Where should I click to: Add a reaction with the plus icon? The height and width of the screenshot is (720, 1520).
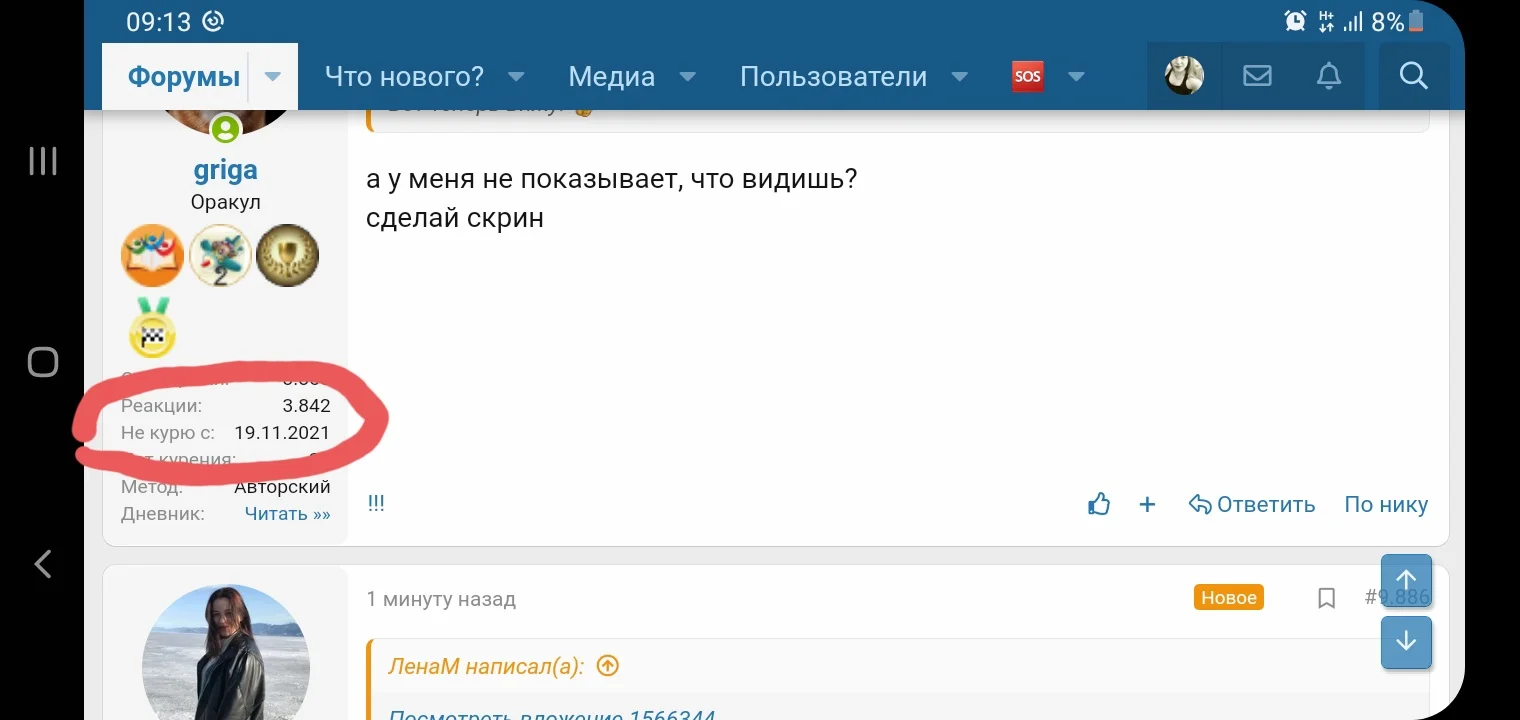pos(1147,505)
